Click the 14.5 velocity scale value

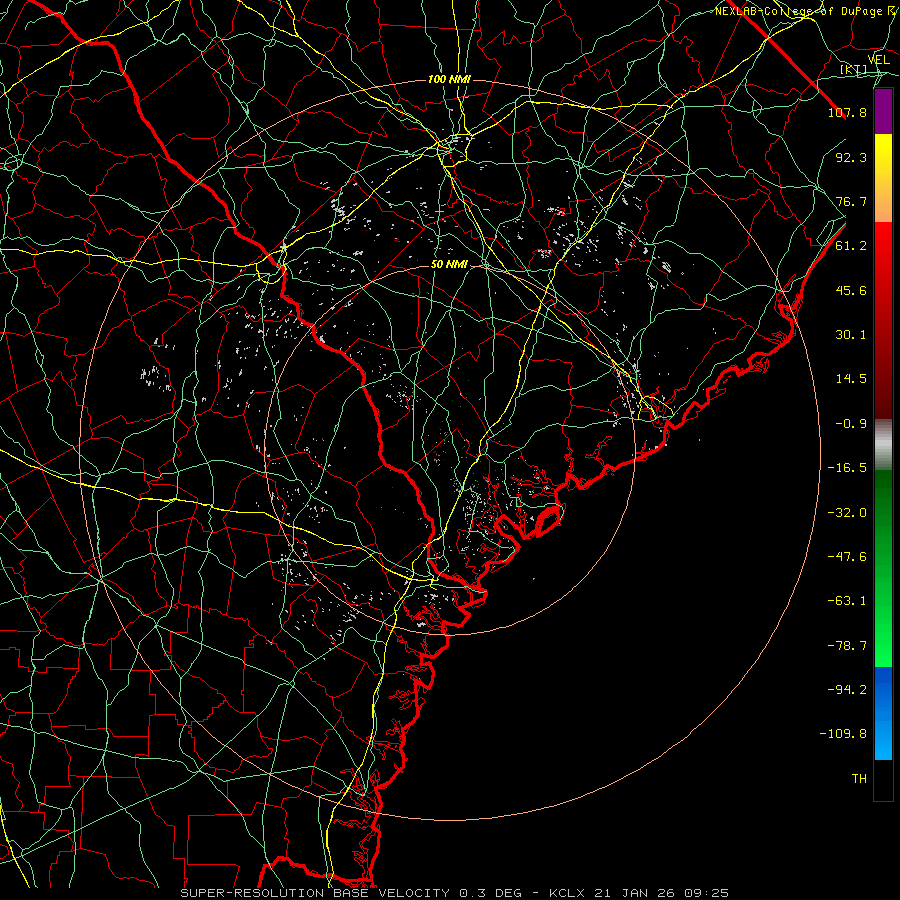tap(851, 379)
